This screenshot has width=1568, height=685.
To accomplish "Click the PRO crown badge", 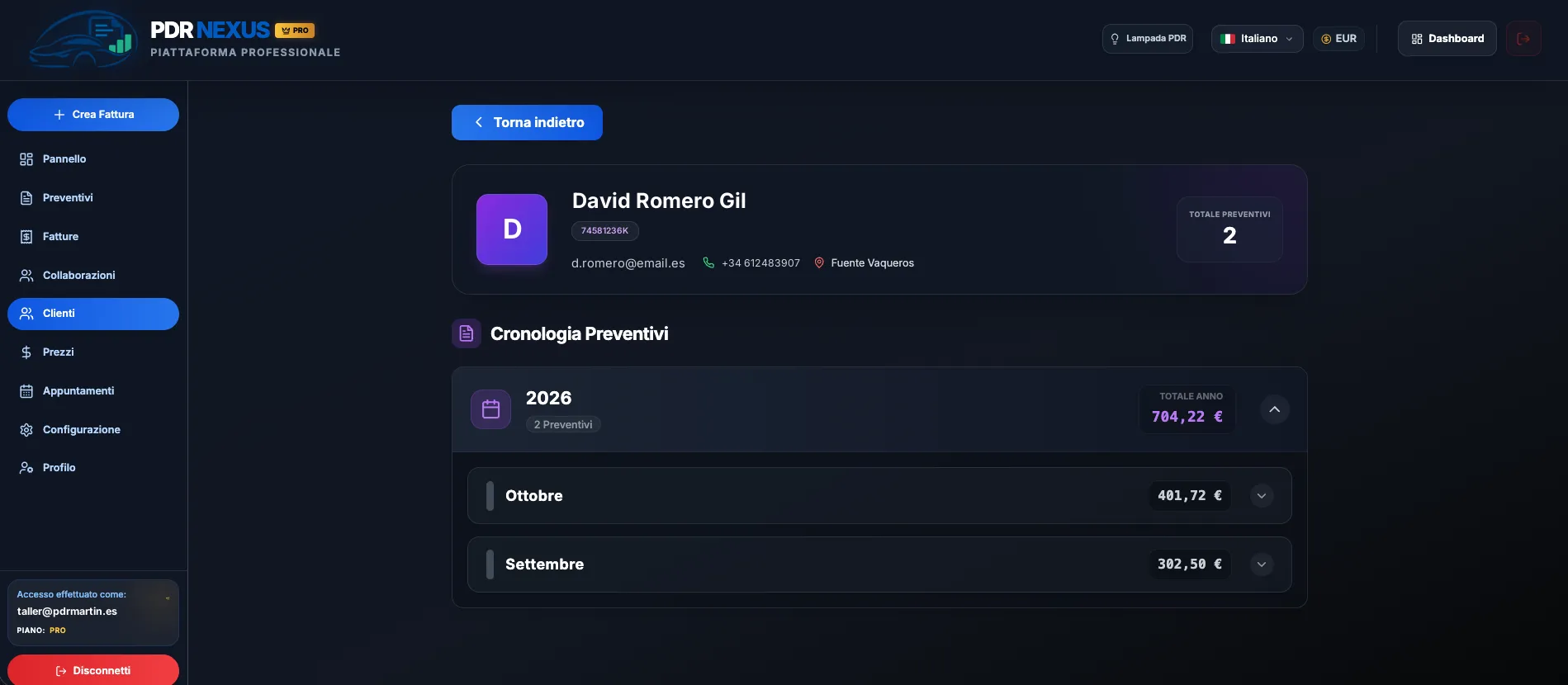I will tap(295, 31).
